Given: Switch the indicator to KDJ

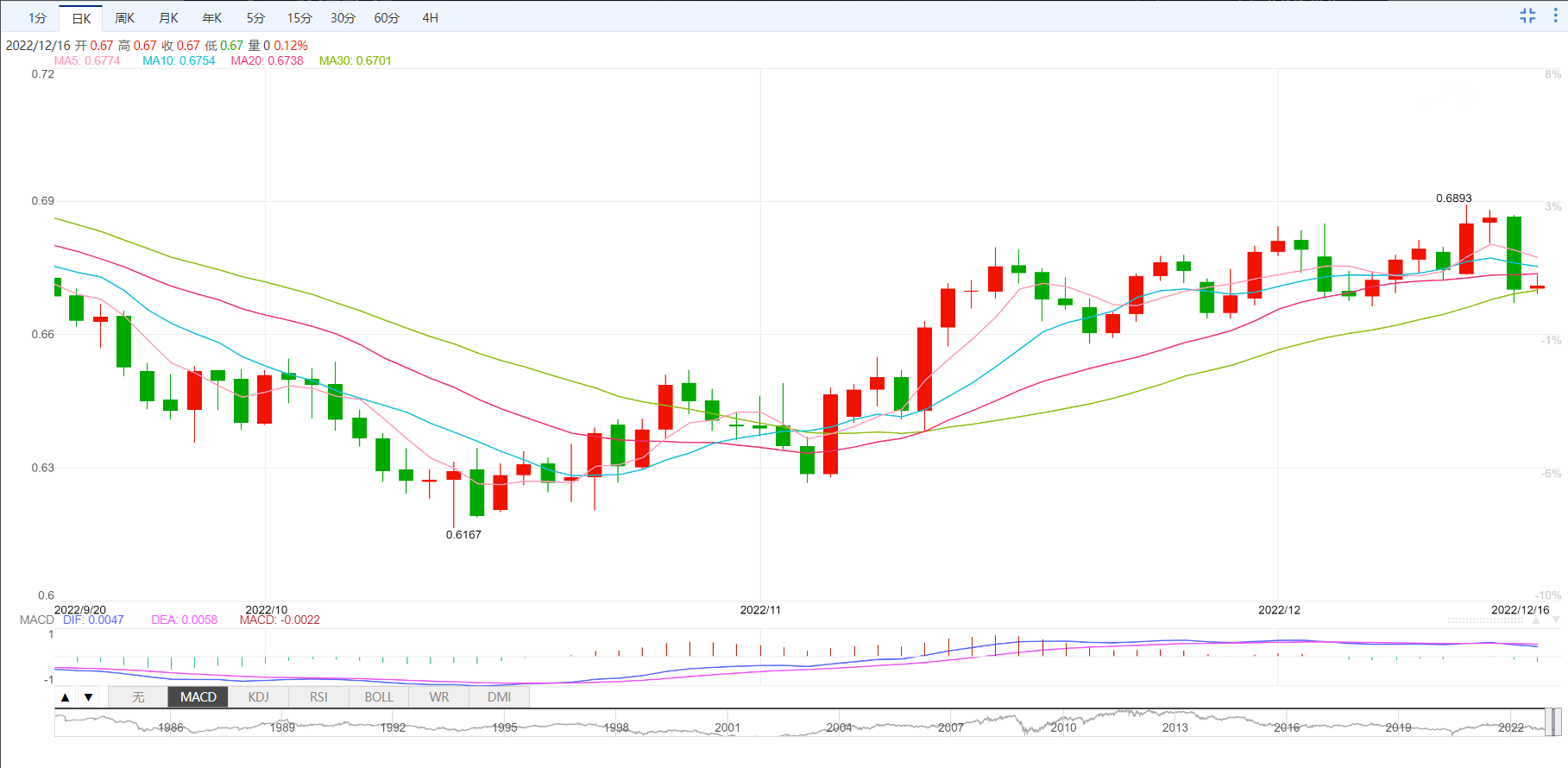Looking at the screenshot, I should pyautogui.click(x=259, y=697).
